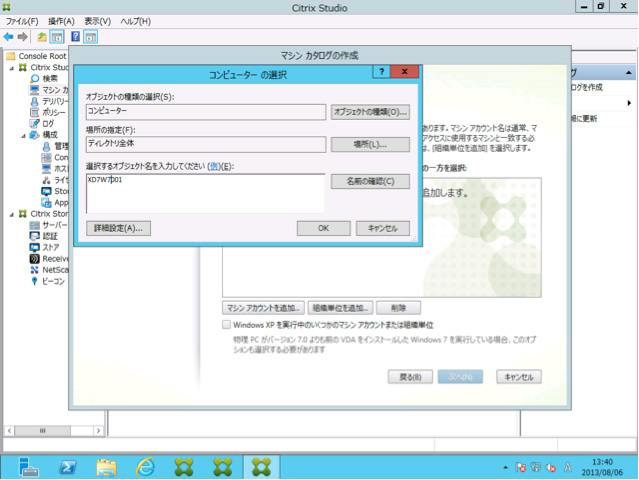This screenshot has height=480, width=639.
Task: Select the App-V node icon
Action: [x=46, y=202]
